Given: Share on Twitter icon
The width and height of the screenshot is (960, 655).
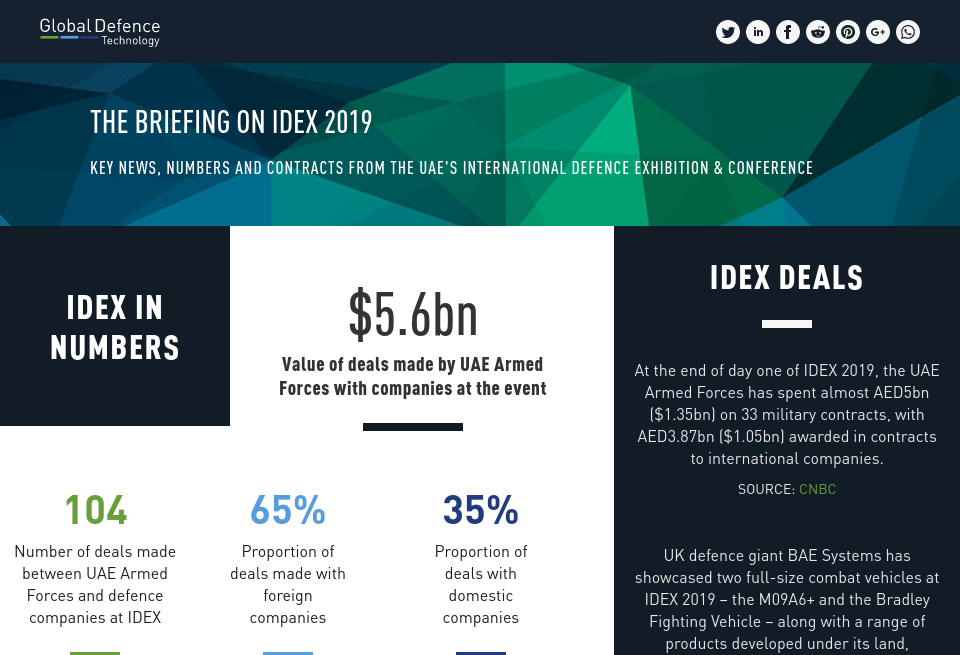Looking at the screenshot, I should [x=728, y=32].
